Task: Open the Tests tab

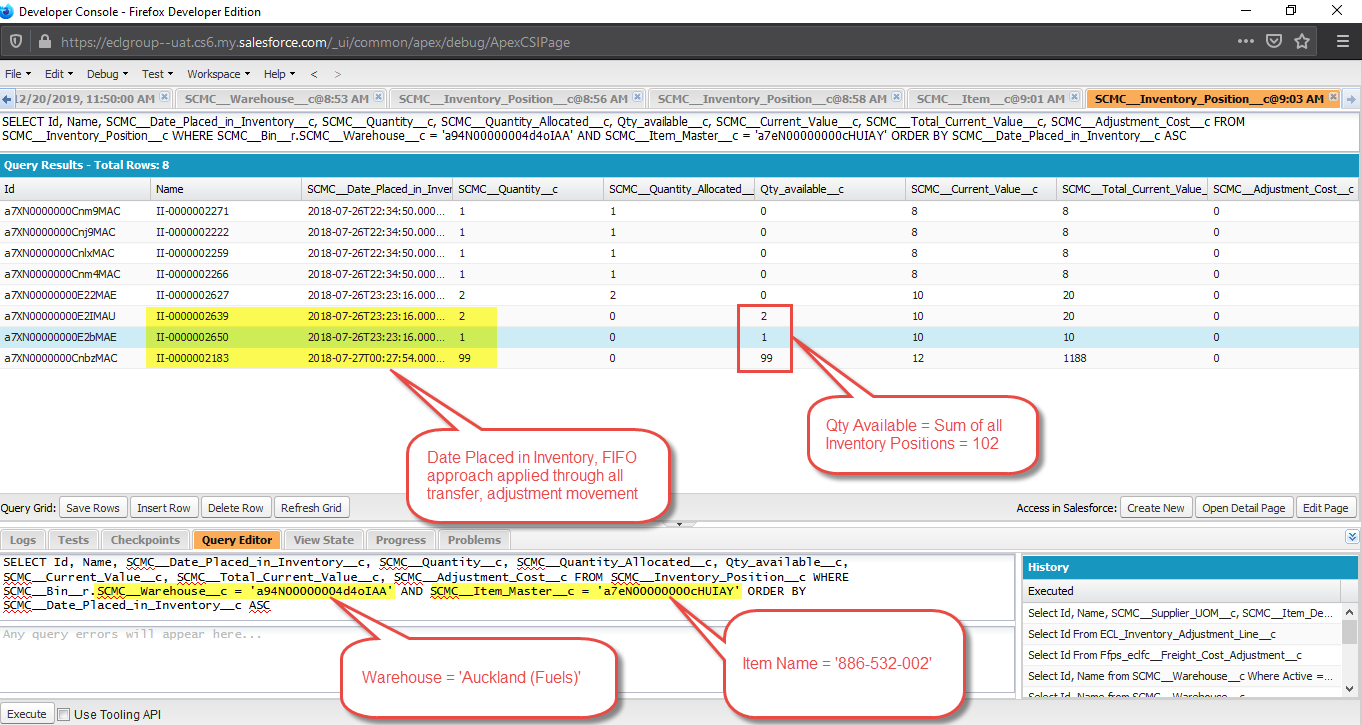Action: (73, 540)
